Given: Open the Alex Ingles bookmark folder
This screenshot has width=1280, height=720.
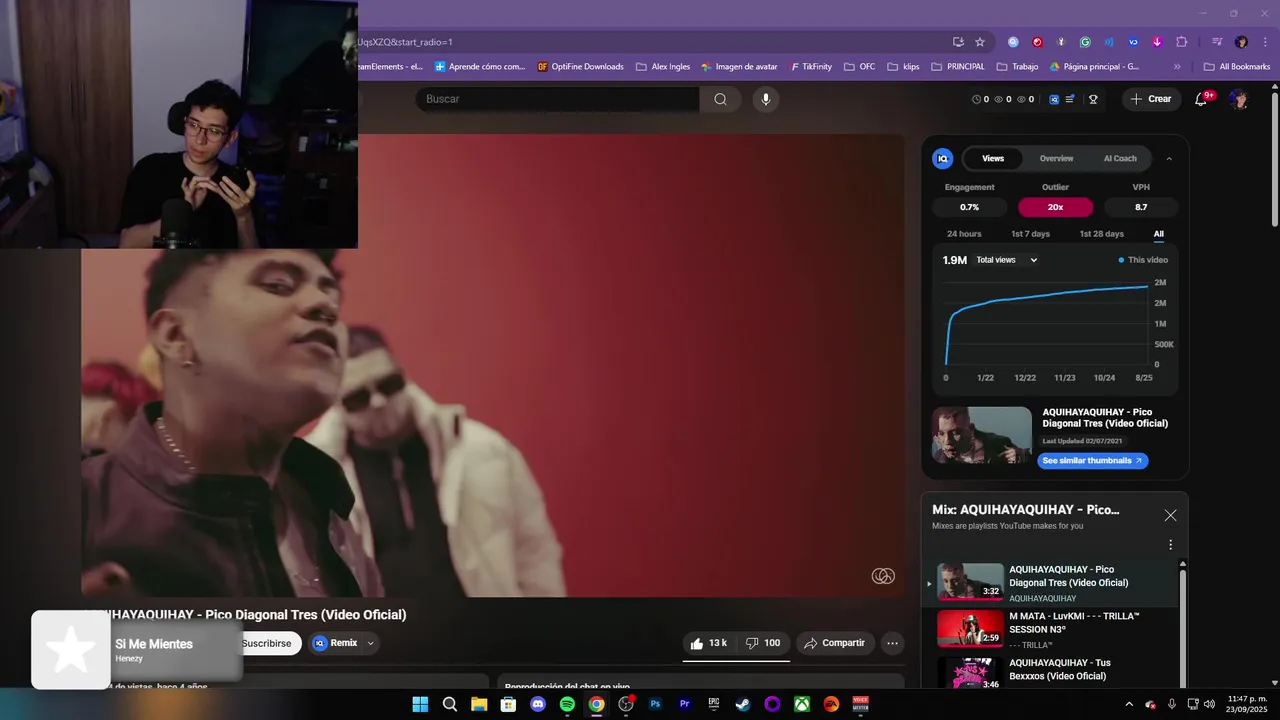Looking at the screenshot, I should click(x=662, y=67).
